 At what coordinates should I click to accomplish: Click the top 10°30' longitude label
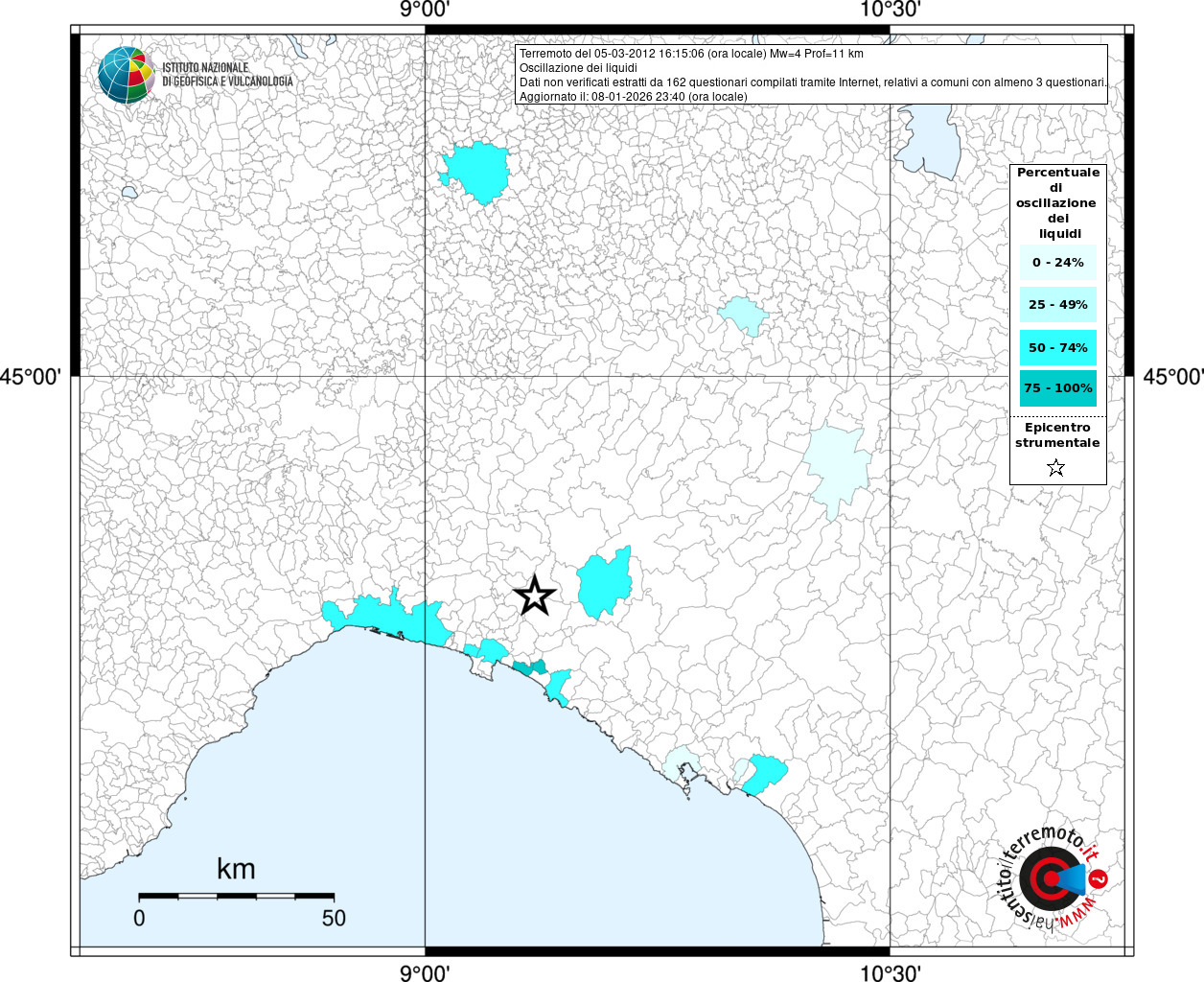[890, 11]
